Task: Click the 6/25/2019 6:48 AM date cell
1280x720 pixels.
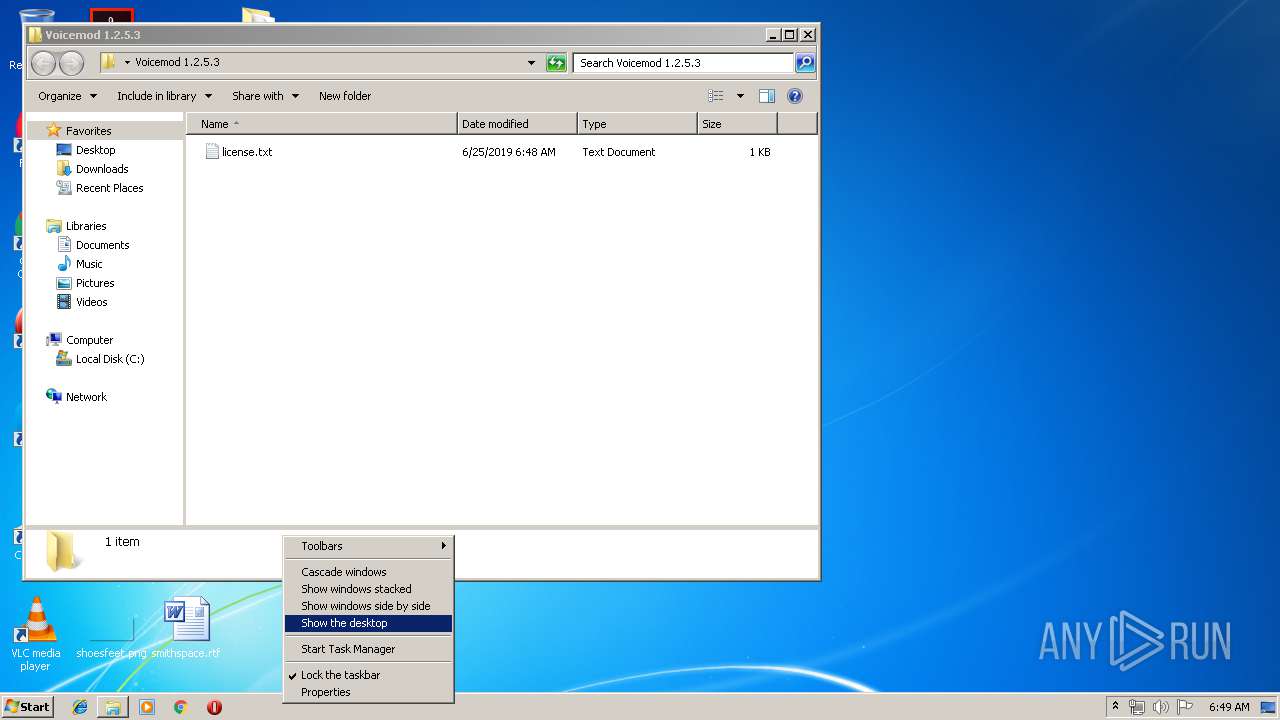Action: tap(509, 152)
